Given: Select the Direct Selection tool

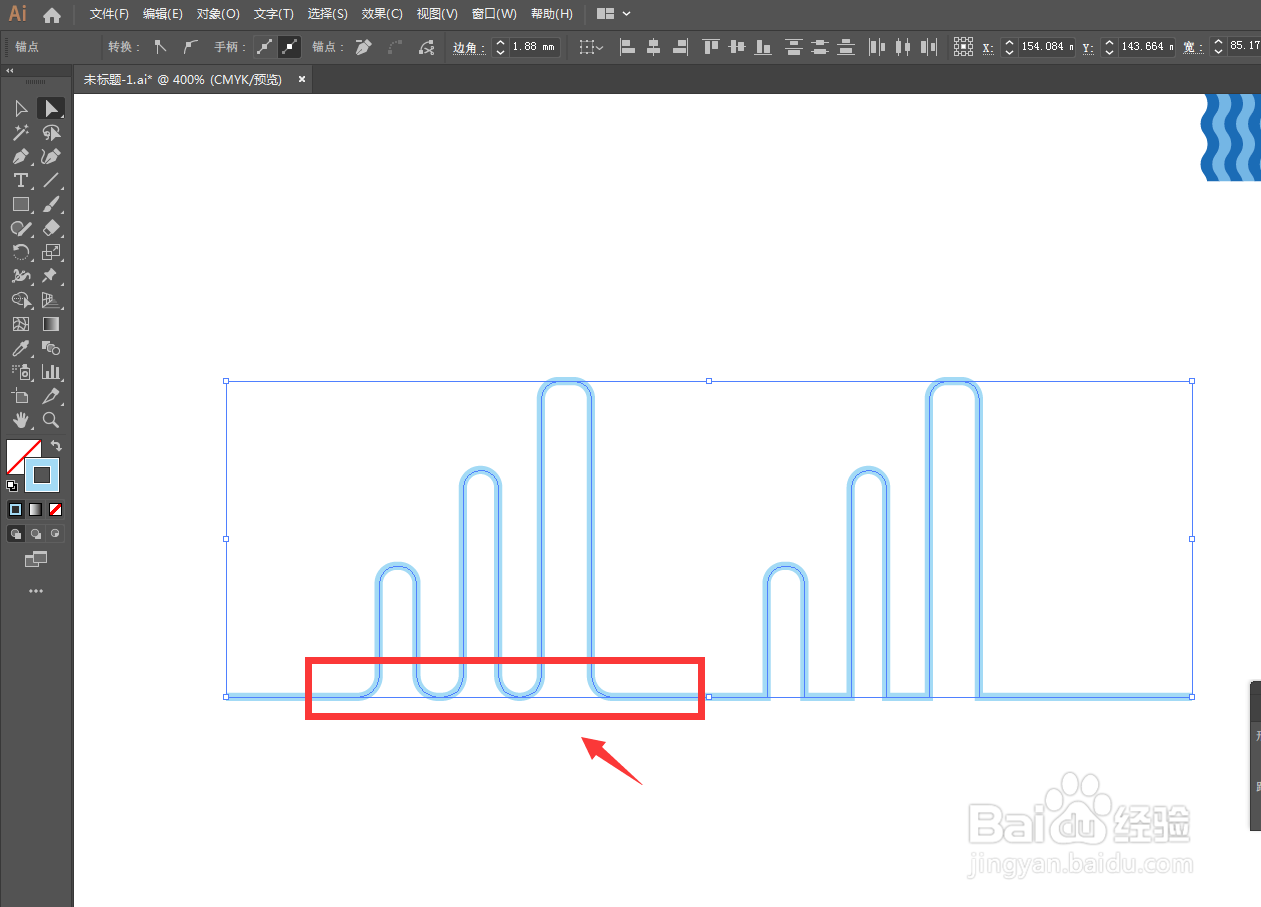Looking at the screenshot, I should coord(51,108).
